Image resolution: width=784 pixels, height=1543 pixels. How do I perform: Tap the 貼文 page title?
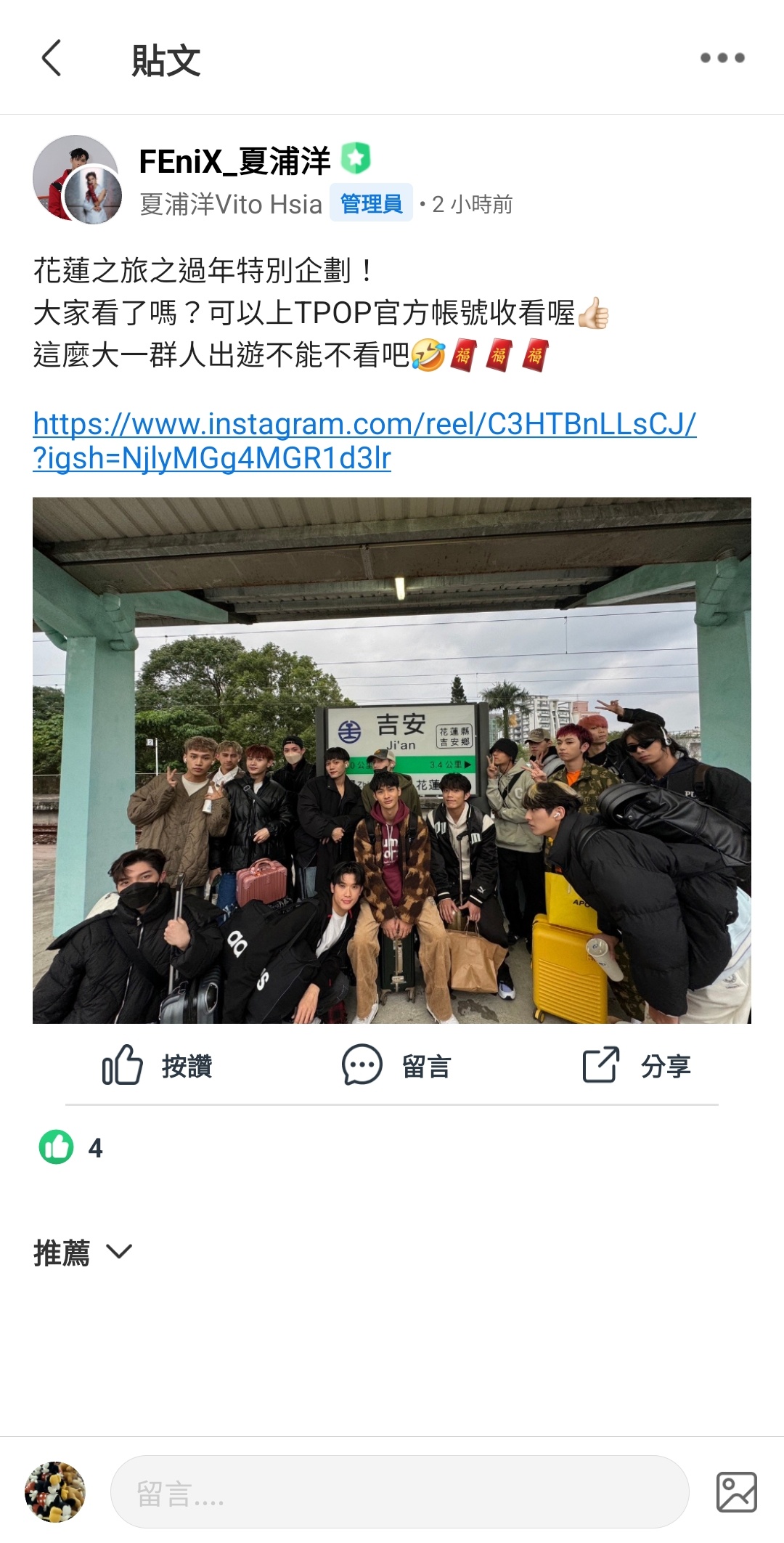(x=166, y=60)
